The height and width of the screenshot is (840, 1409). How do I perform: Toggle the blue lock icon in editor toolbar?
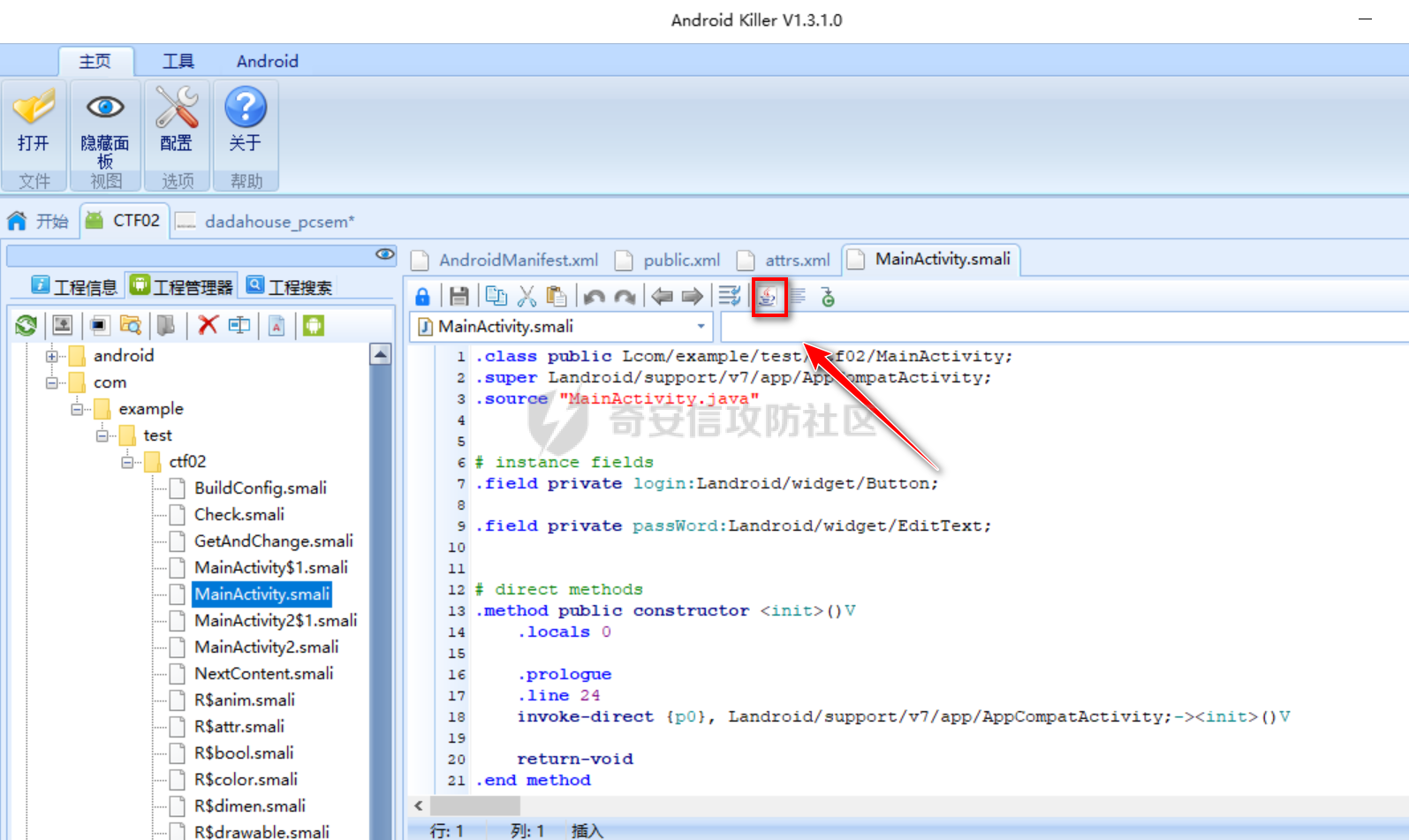coord(422,297)
